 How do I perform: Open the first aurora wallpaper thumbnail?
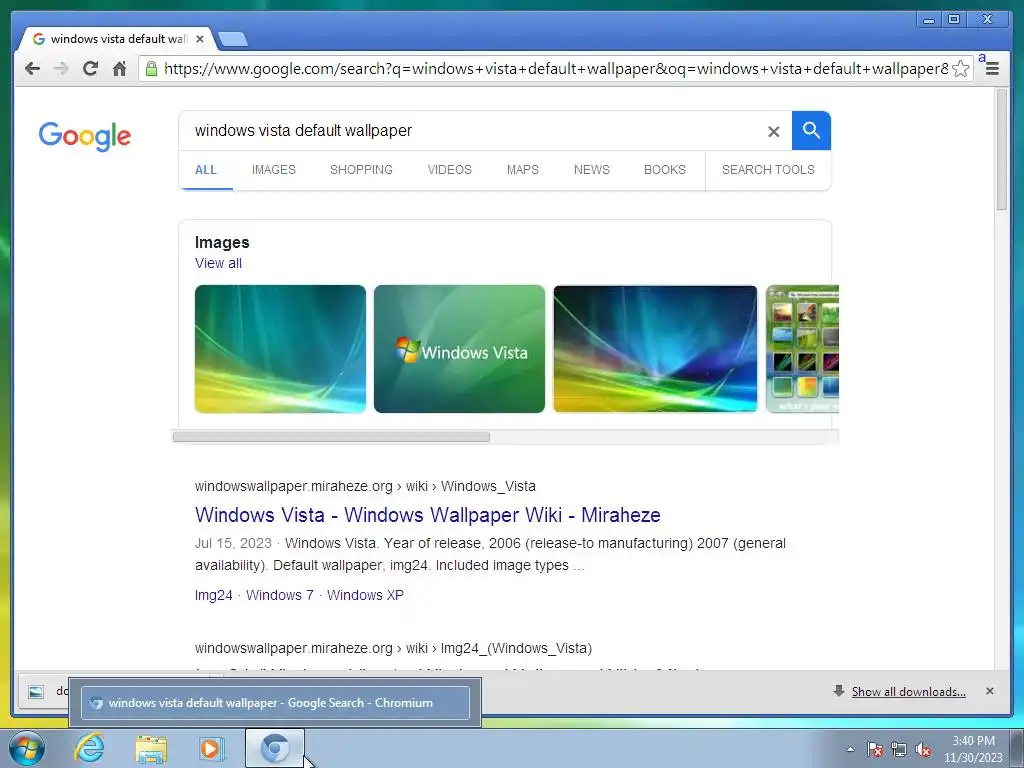coord(280,349)
